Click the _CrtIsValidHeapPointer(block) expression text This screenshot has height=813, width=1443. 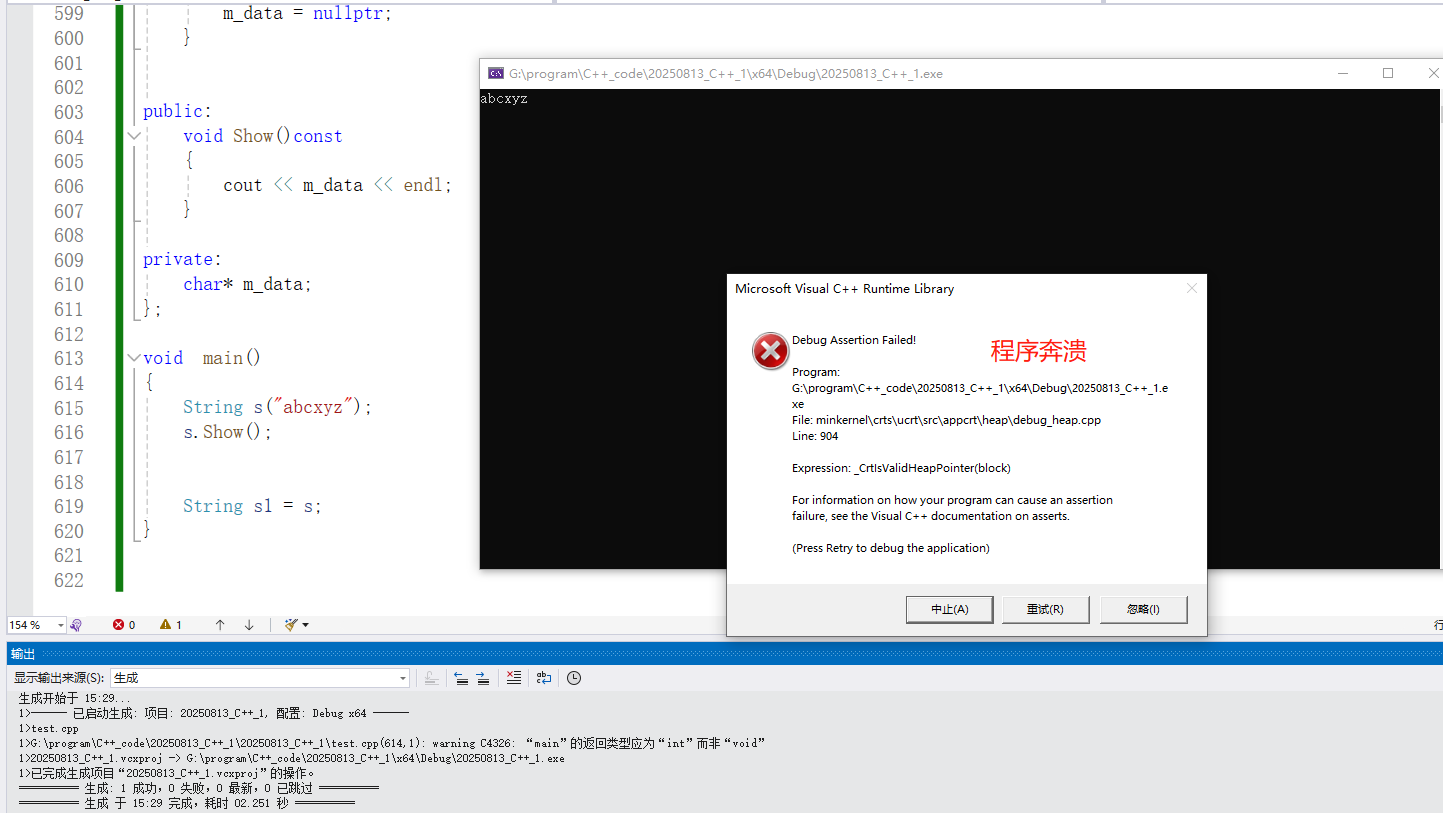click(x=901, y=468)
